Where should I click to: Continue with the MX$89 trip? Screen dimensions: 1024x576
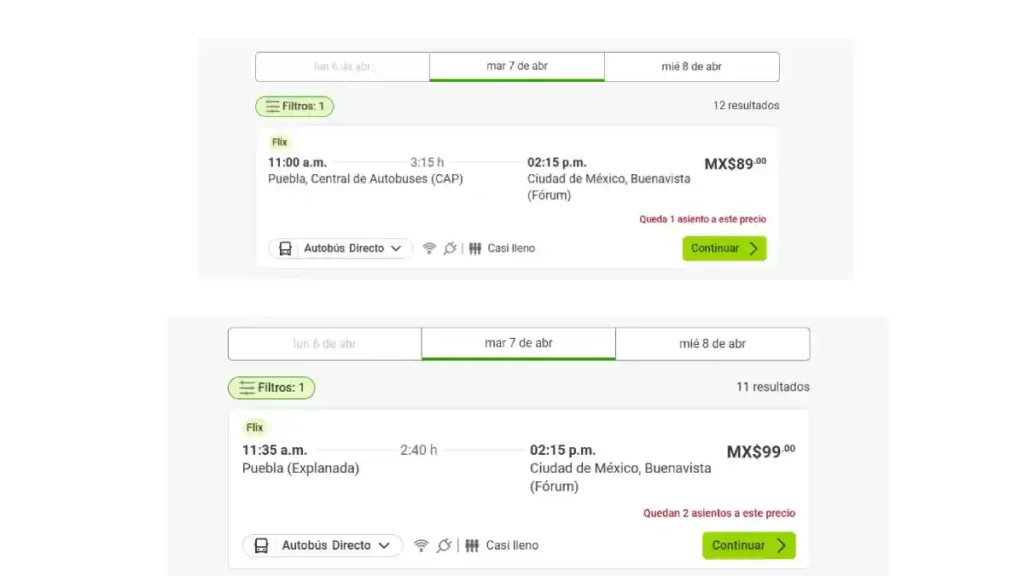pyautogui.click(x=724, y=248)
